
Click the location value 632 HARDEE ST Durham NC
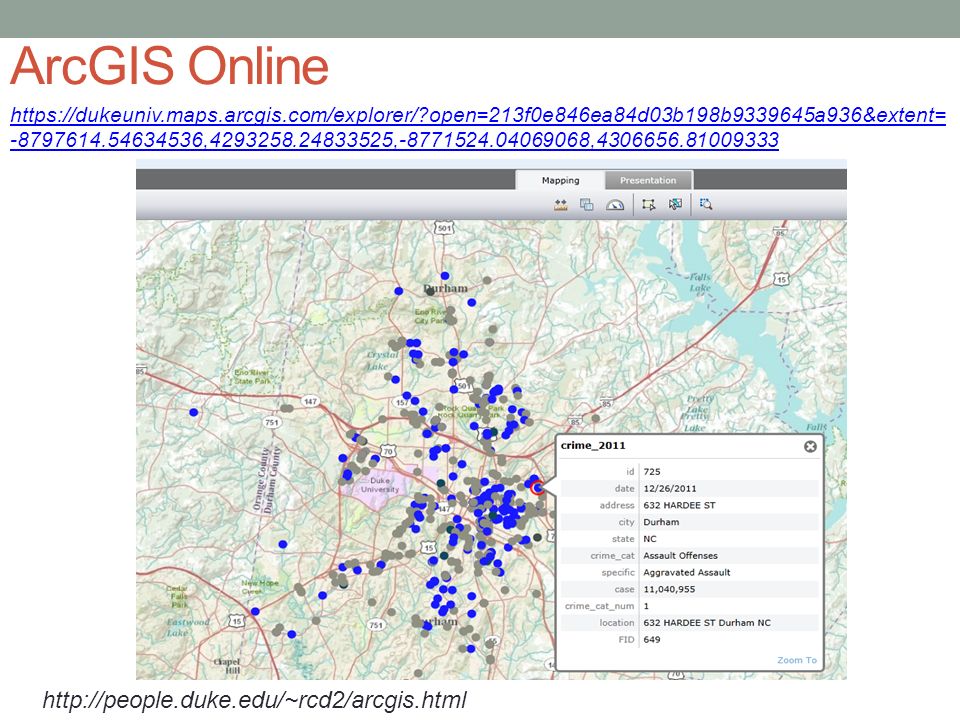click(x=707, y=623)
